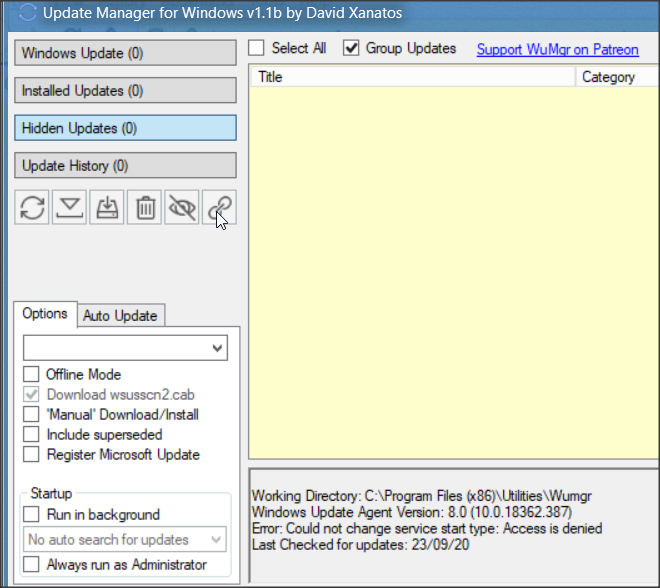Click the Windows Update Agent Version line
This screenshot has height=588, width=660.
(x=412, y=512)
